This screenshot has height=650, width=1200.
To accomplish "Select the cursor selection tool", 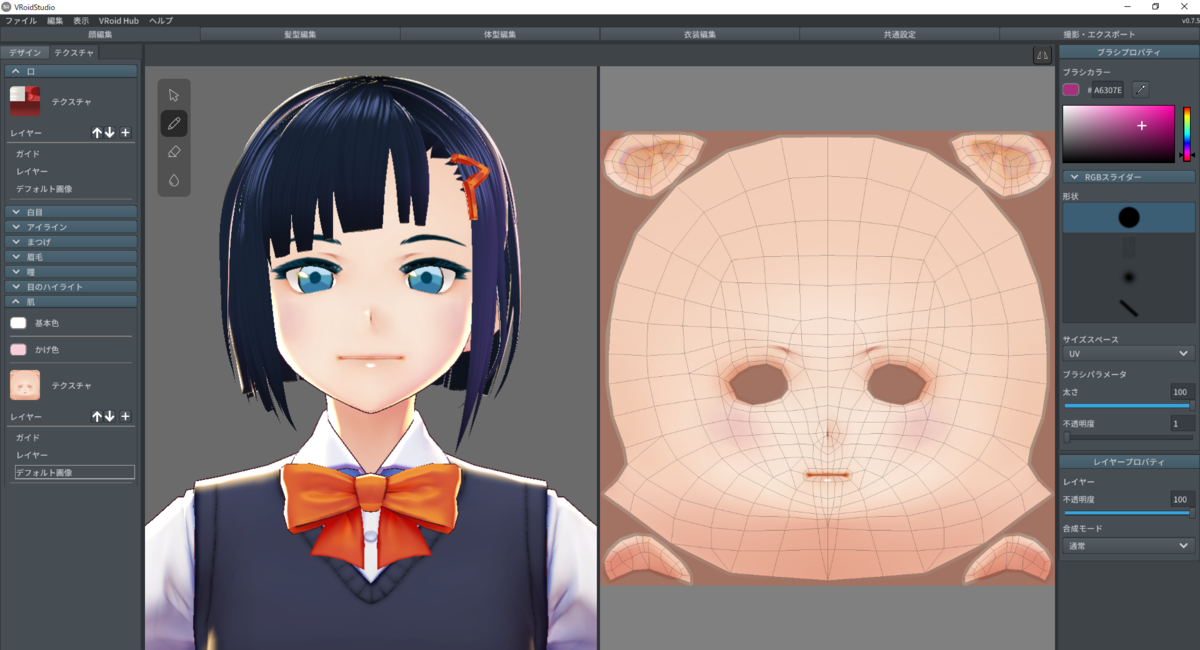I will pos(174,95).
